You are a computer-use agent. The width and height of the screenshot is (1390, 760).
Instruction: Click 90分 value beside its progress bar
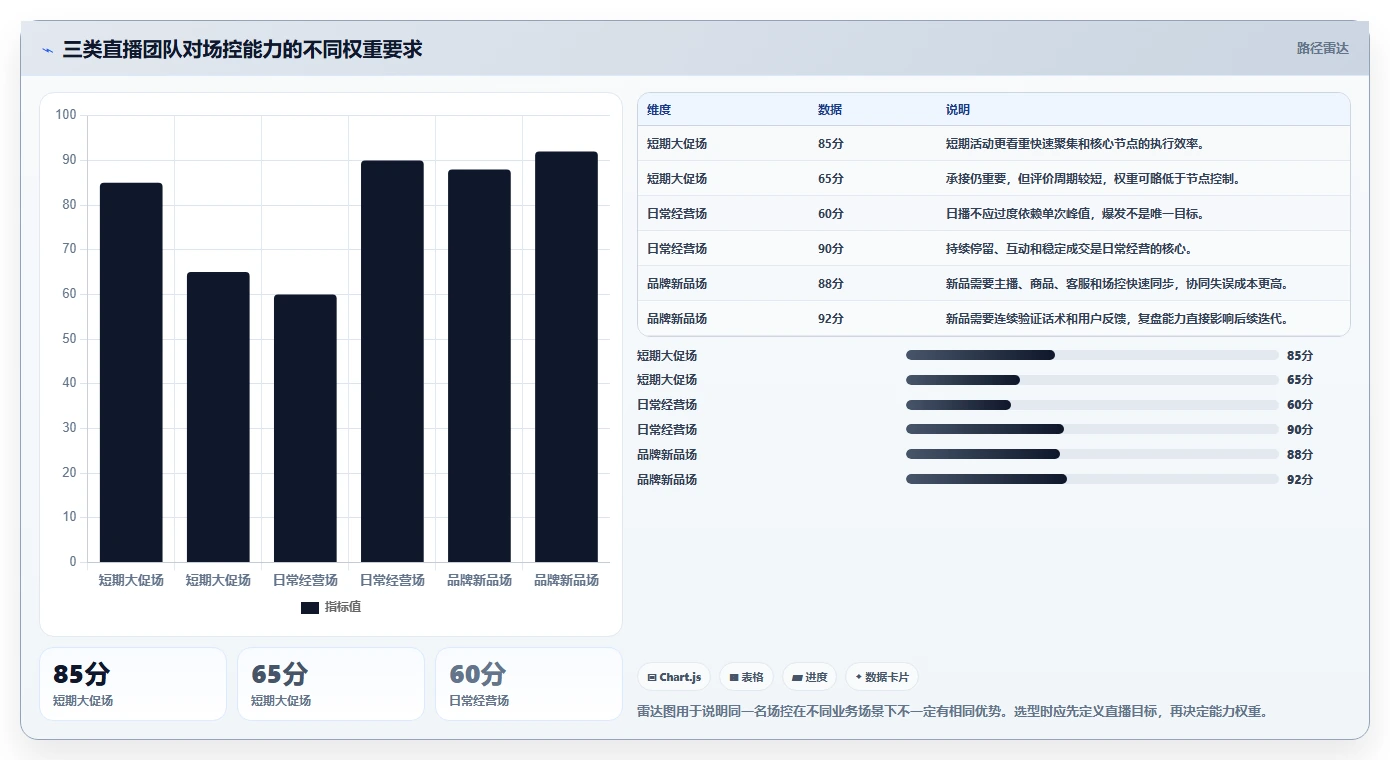1300,429
